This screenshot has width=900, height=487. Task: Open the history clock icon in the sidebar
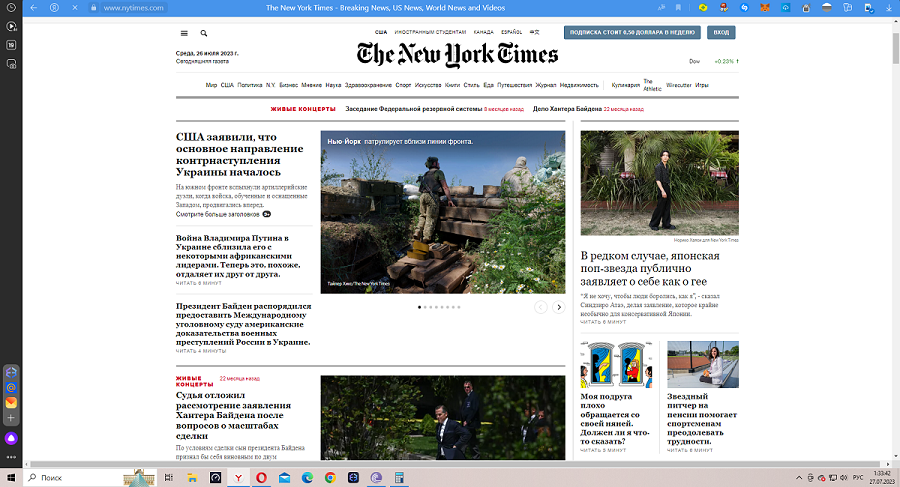(x=11, y=7)
